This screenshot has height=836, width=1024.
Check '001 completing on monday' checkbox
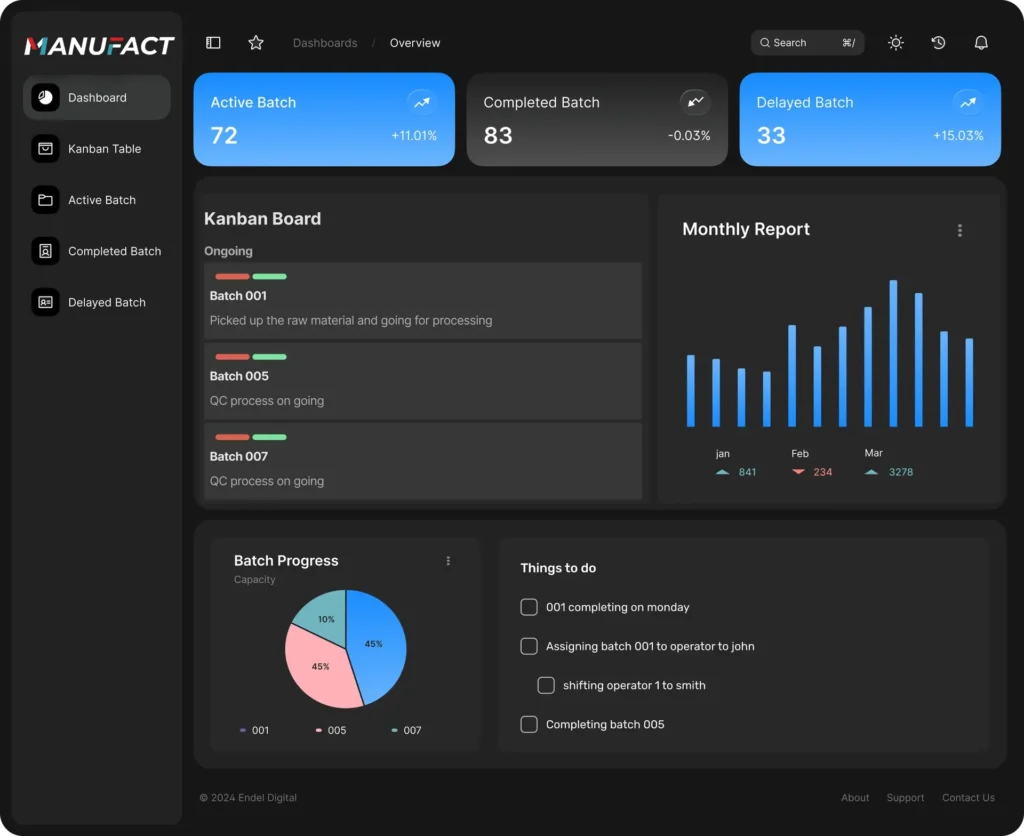[529, 607]
